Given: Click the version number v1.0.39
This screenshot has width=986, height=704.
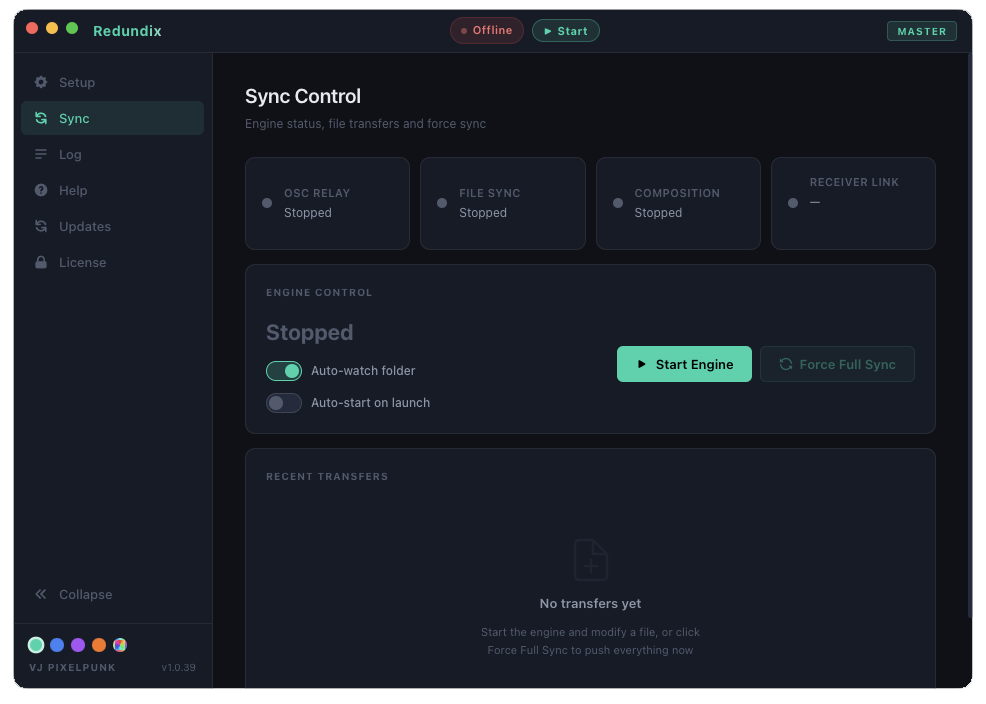Looking at the screenshot, I should [179, 668].
